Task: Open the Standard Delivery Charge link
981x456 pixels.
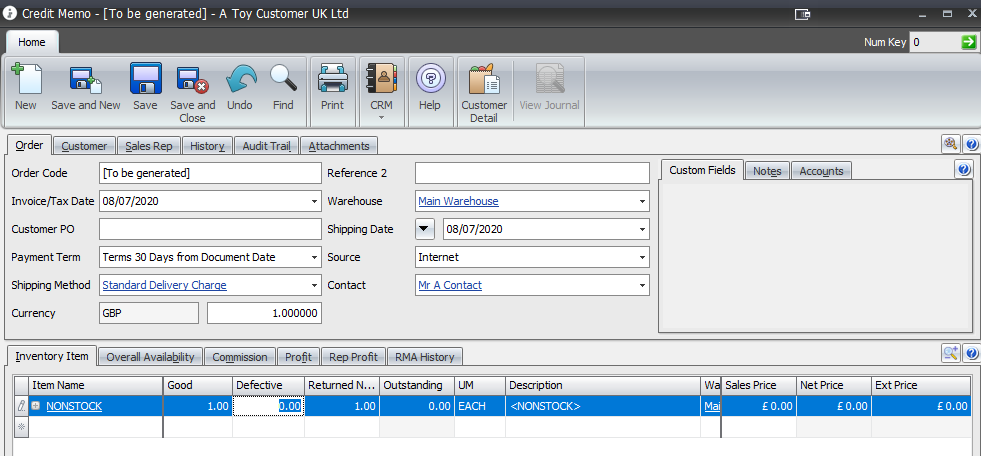Action: (164, 286)
